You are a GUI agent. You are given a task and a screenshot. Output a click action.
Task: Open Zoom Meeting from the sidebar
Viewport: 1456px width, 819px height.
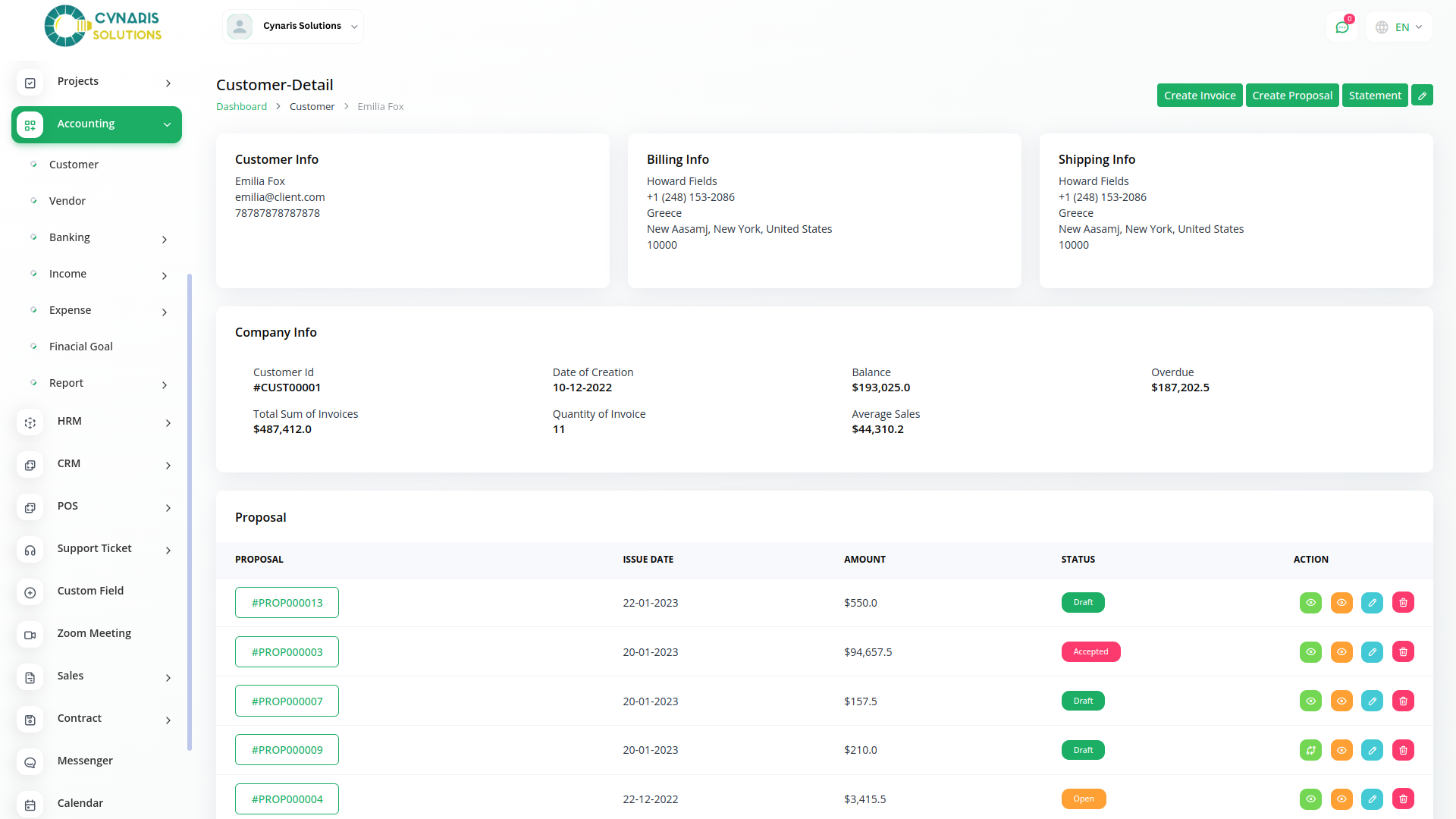[94, 633]
